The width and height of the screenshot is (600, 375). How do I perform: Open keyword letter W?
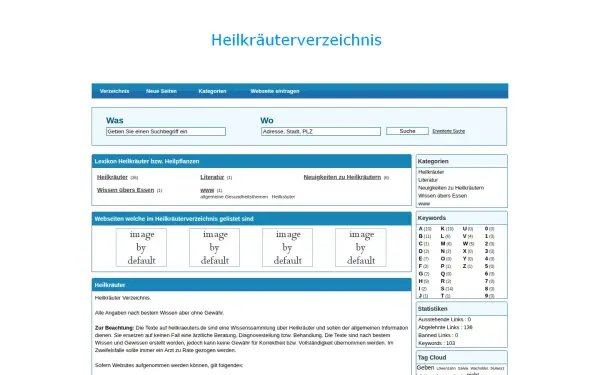(x=465, y=244)
